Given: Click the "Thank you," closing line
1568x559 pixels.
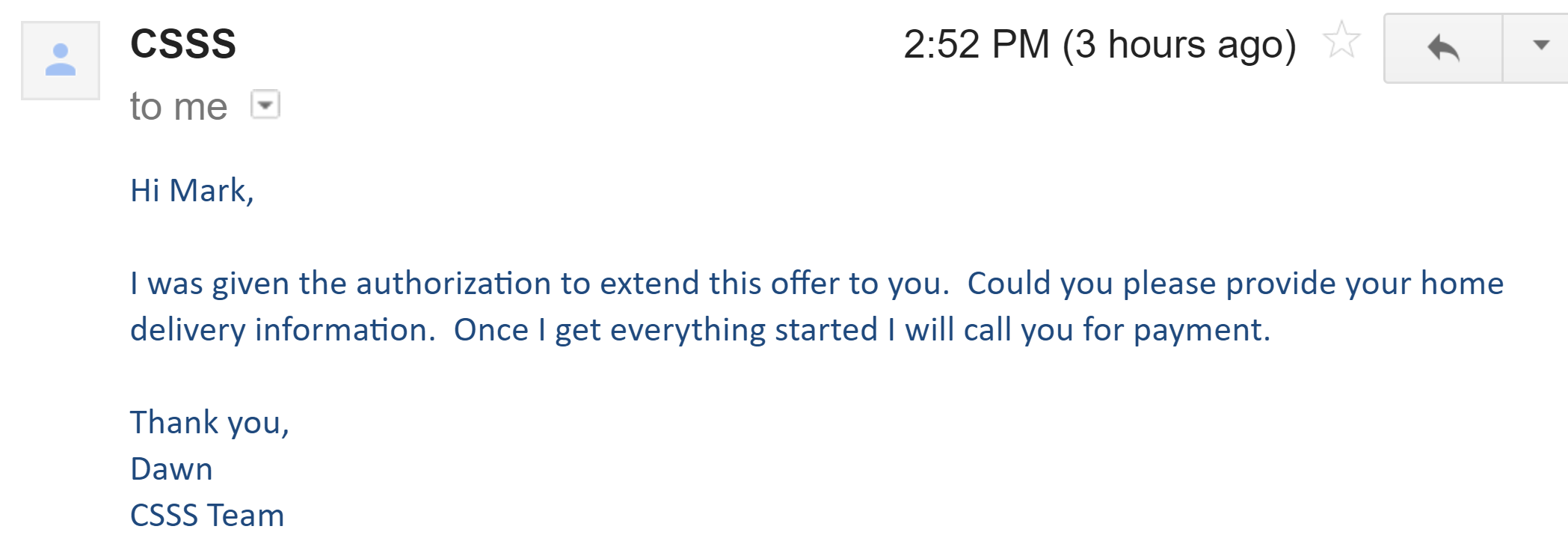Looking at the screenshot, I should [x=209, y=423].
